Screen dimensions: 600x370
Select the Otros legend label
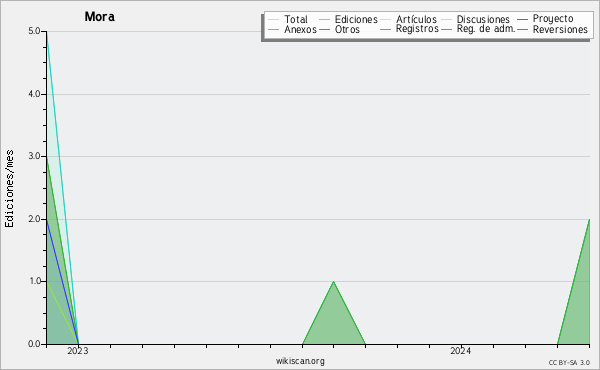pos(347,29)
